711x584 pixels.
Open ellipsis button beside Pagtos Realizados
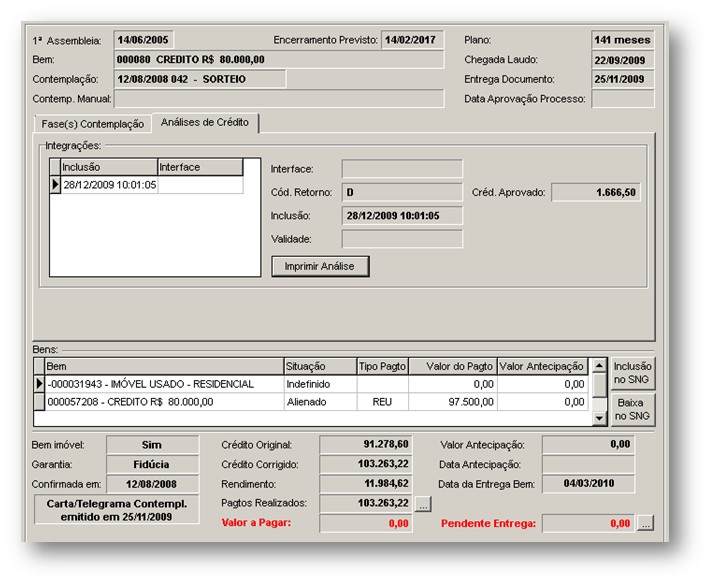[x=423, y=504]
